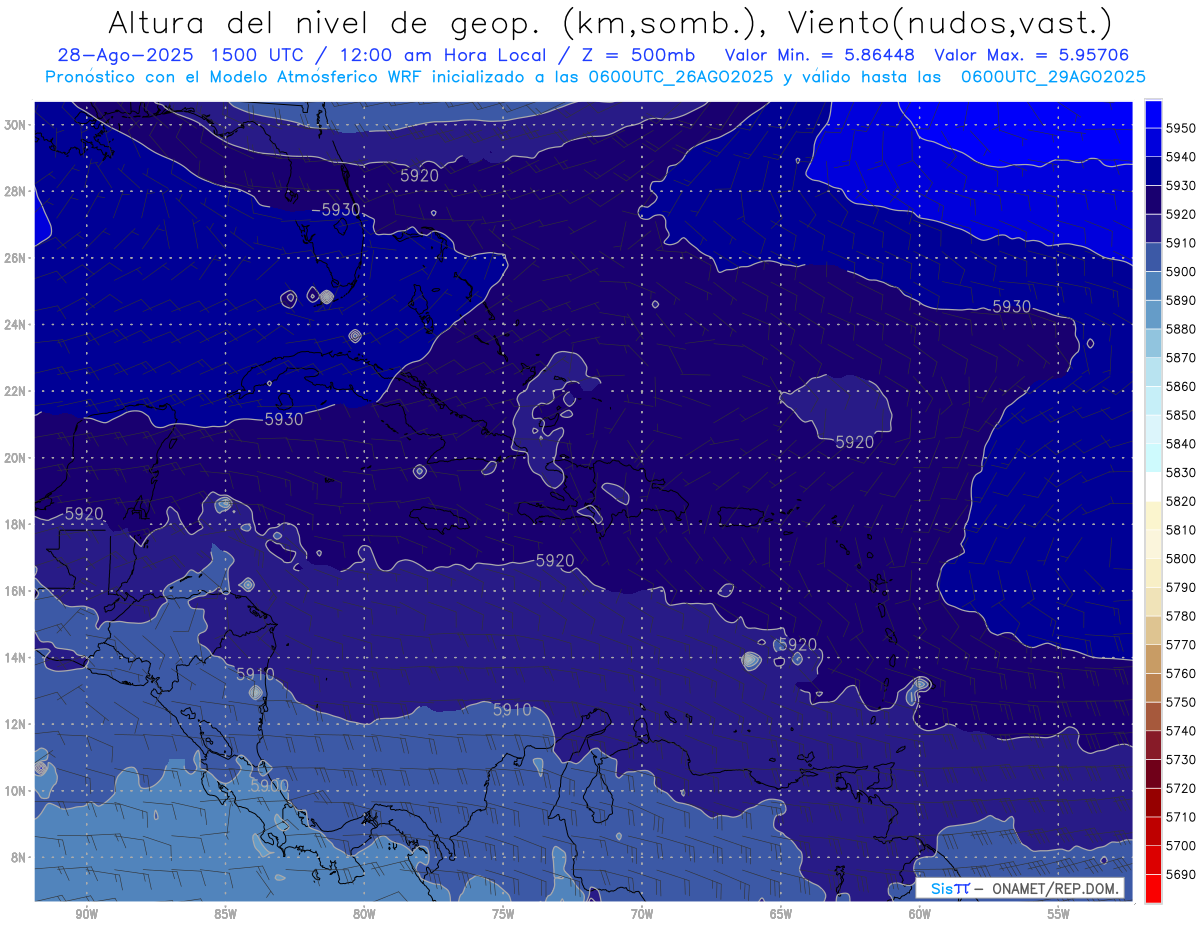Select the "Z = 500mb" level text

638,56
